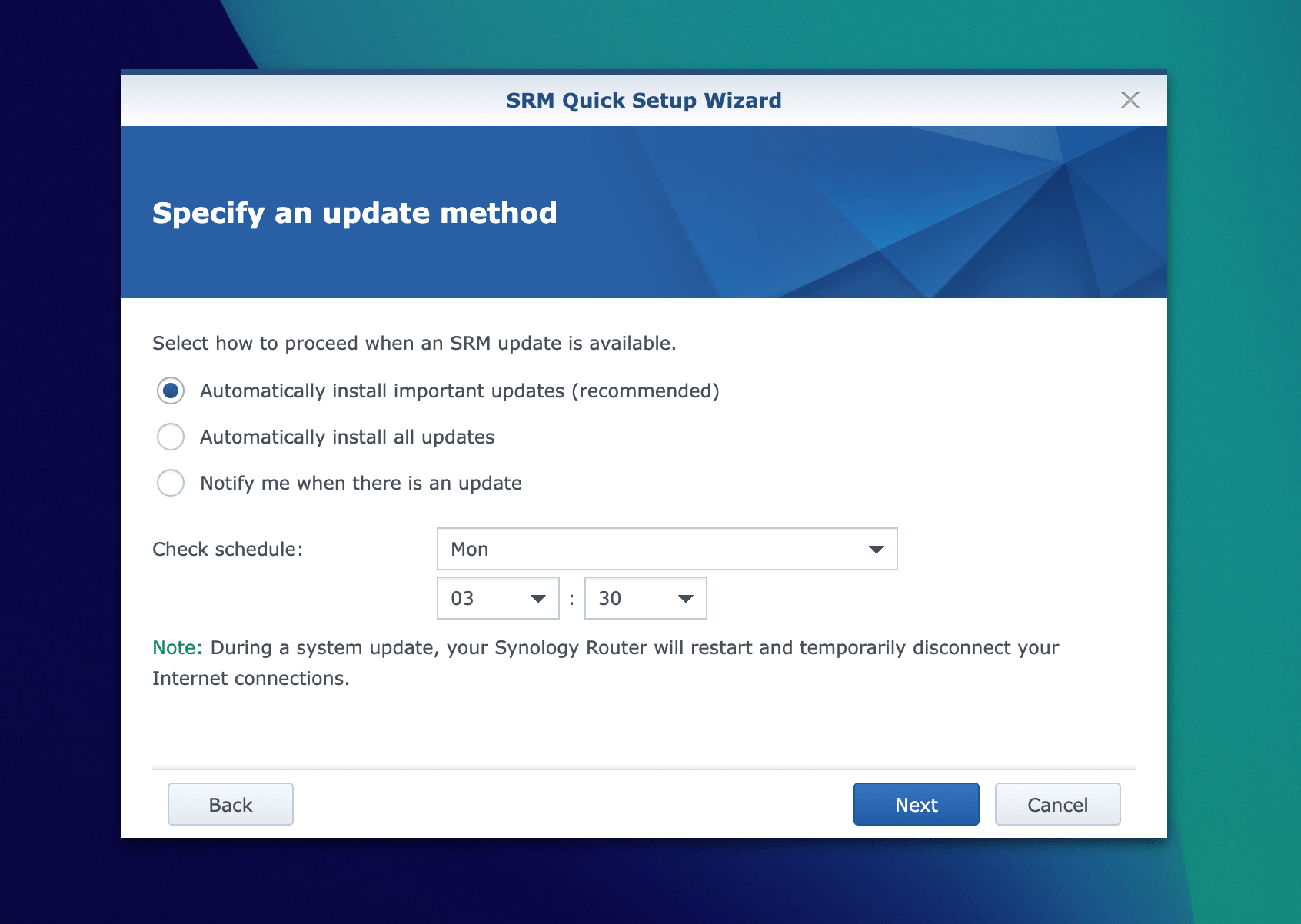Viewport: 1301px width, 924px height.
Task: Click the SRM Quick Setup Wizard title bar text
Action: point(644,101)
